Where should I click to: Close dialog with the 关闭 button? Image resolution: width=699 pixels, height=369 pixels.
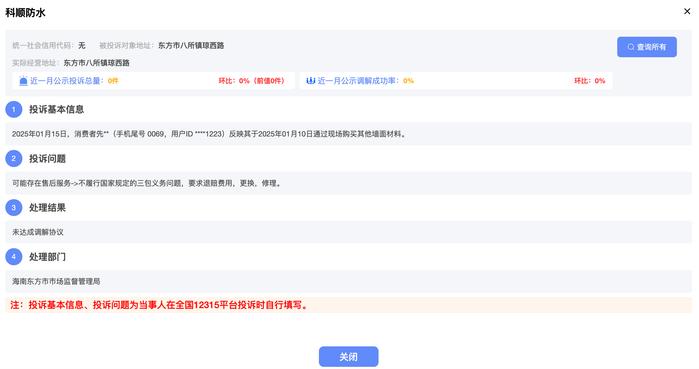(348, 357)
